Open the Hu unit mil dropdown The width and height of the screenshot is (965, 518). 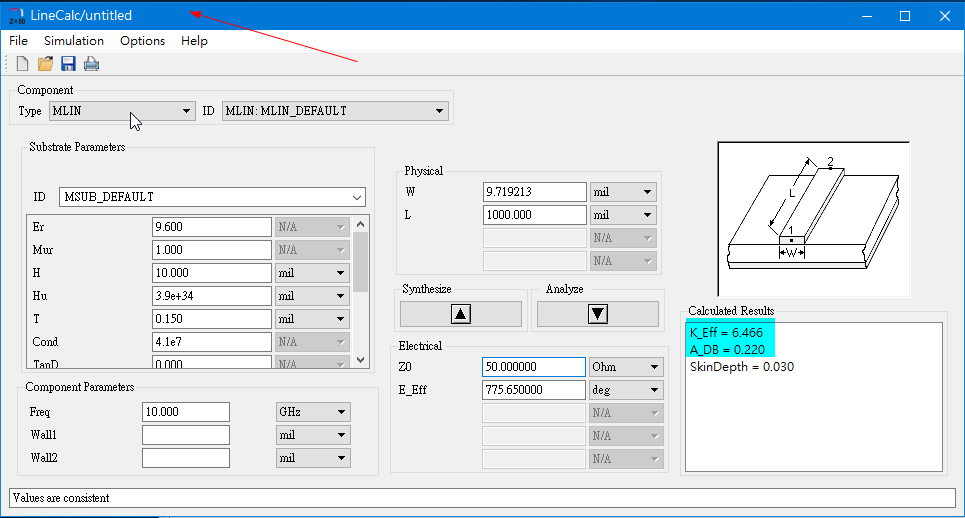313,296
